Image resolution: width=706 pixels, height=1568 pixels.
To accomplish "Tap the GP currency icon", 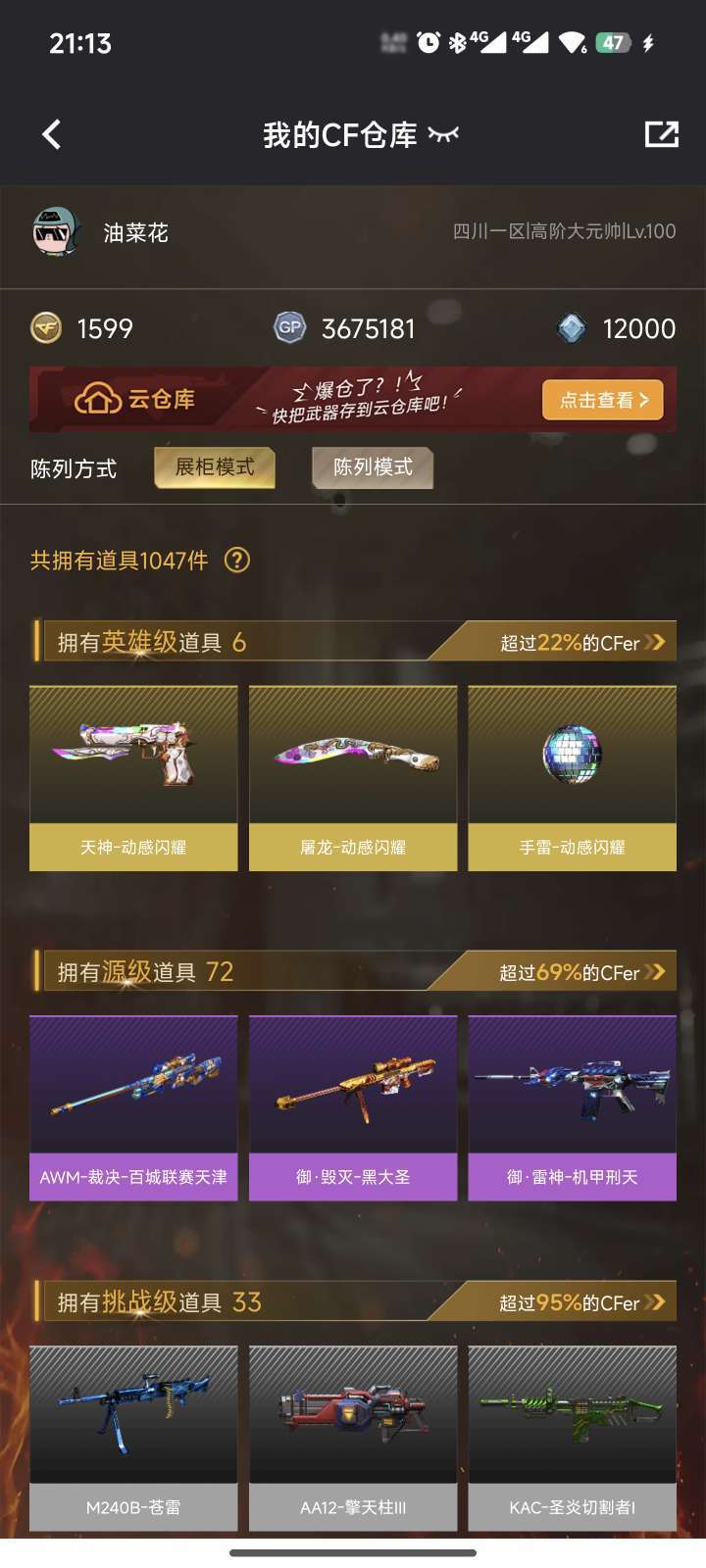I will point(290,328).
